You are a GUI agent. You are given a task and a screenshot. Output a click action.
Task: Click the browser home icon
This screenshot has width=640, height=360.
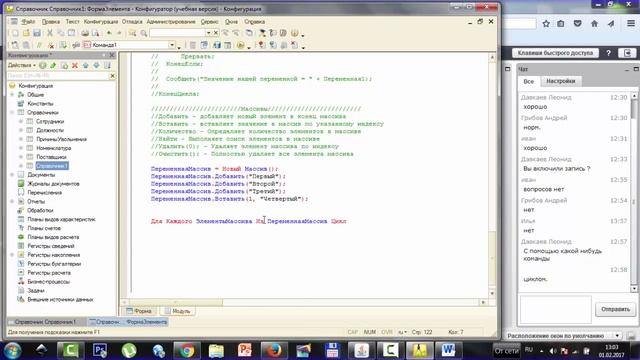point(594,24)
